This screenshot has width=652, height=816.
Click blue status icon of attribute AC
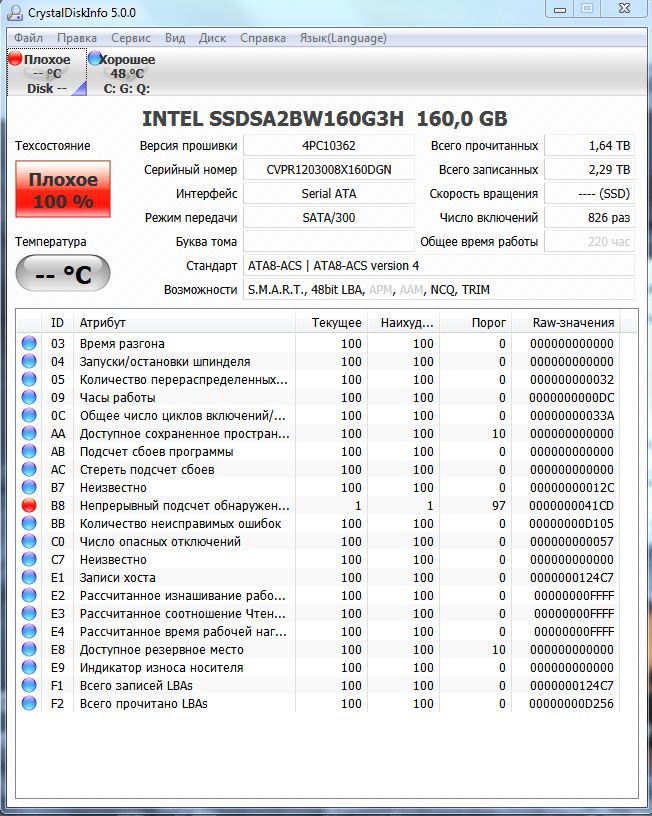point(29,469)
